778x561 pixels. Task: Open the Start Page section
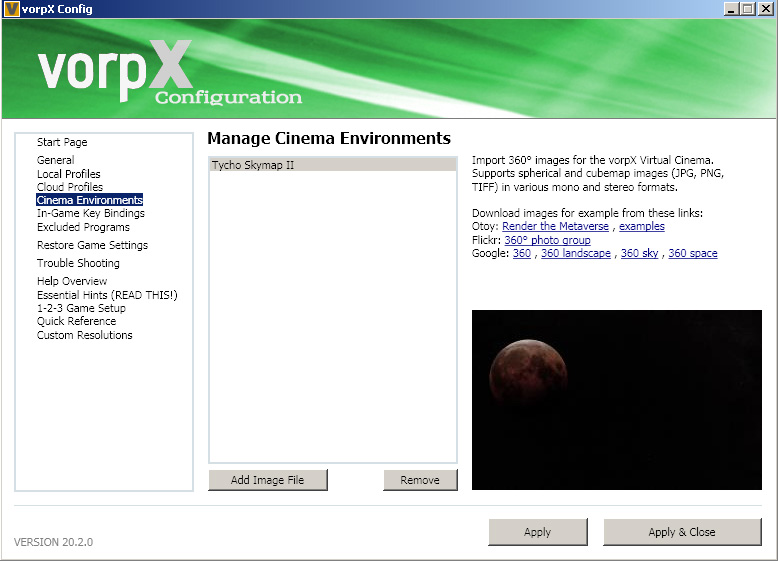tap(62, 142)
